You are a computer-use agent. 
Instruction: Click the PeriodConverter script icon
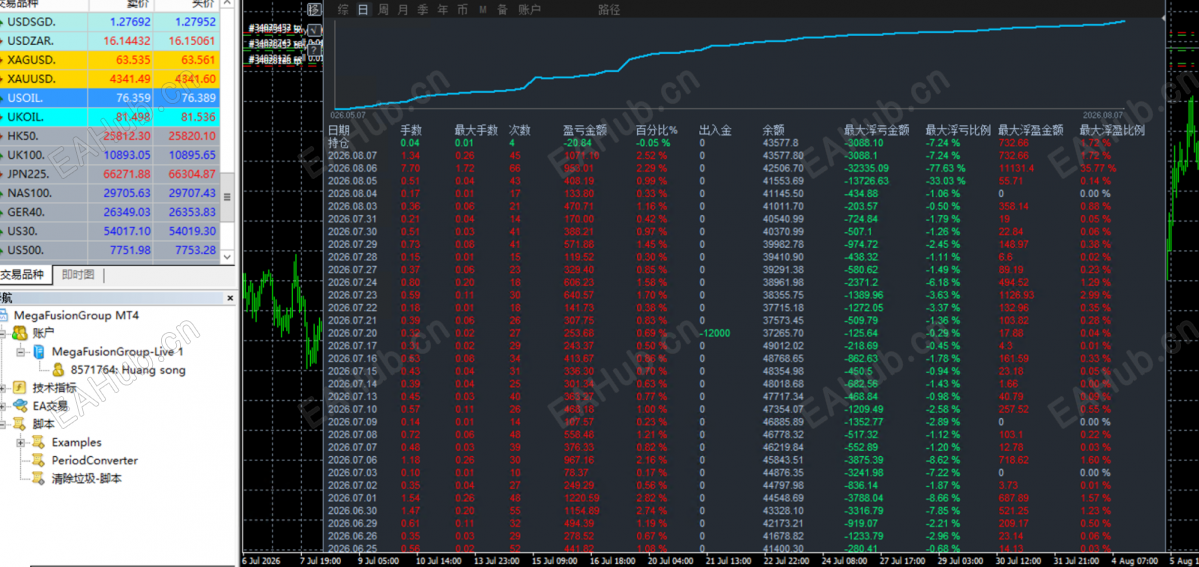(37, 461)
